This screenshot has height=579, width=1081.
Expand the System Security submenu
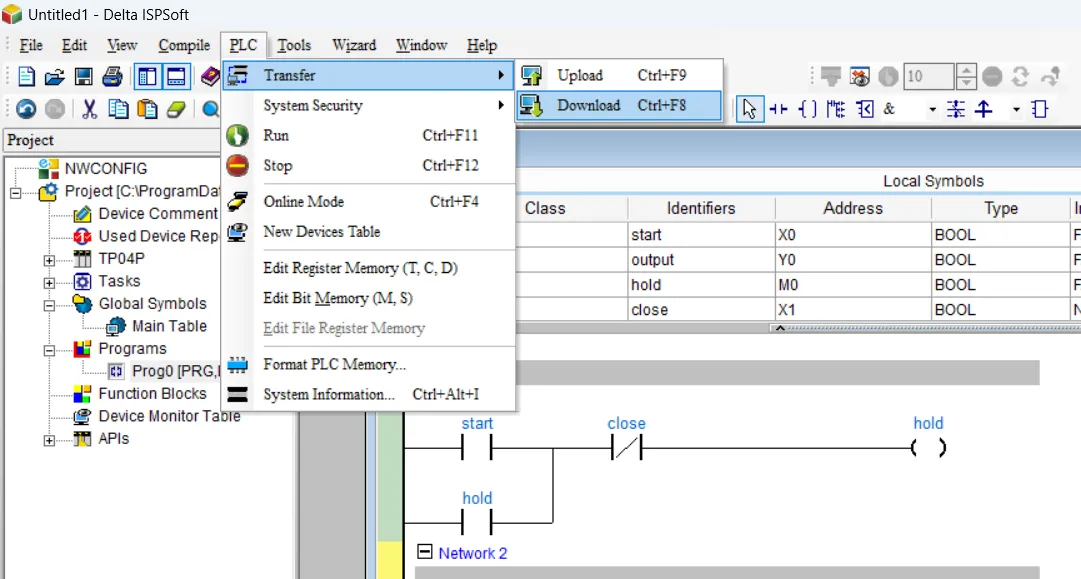[368, 105]
